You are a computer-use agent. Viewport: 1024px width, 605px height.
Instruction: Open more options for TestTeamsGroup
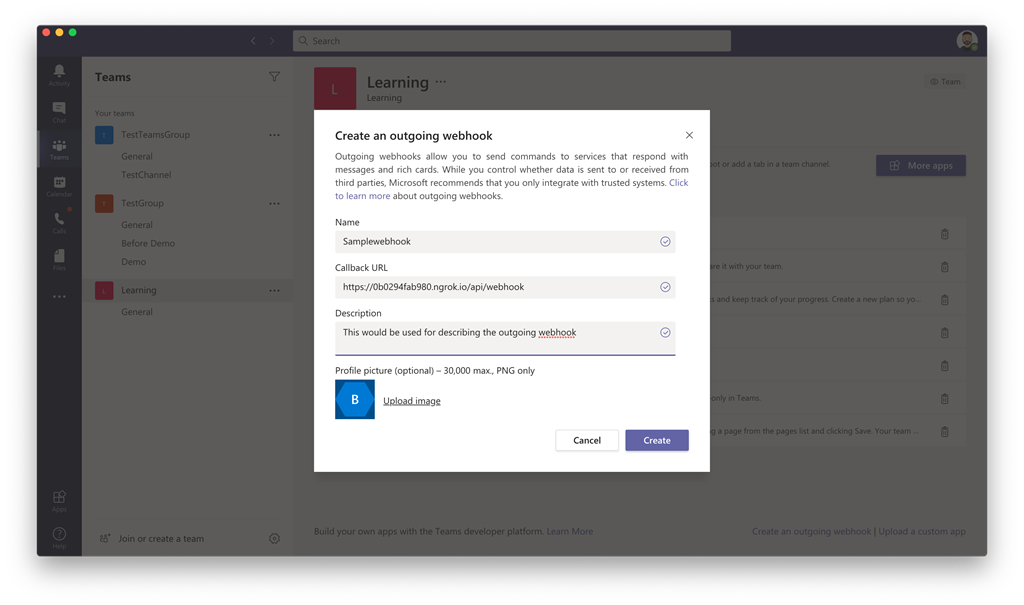click(274, 134)
